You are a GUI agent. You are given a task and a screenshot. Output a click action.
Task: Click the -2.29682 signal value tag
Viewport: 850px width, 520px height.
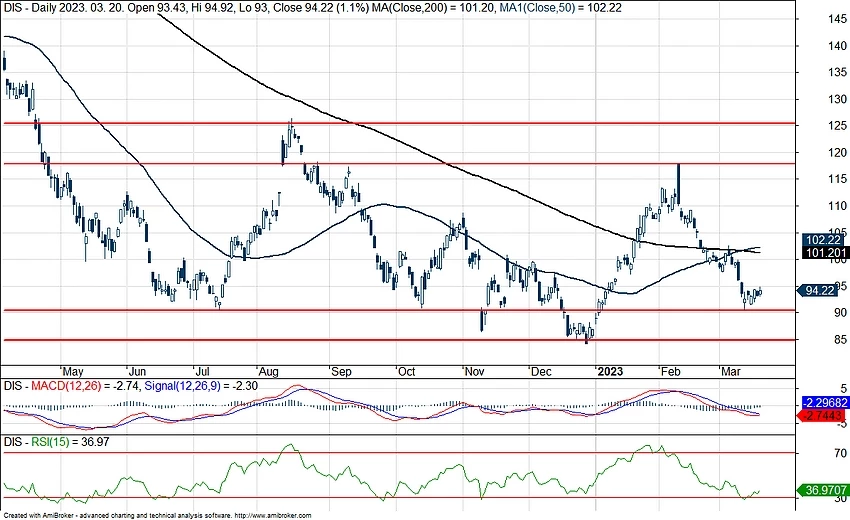pyautogui.click(x=825, y=403)
